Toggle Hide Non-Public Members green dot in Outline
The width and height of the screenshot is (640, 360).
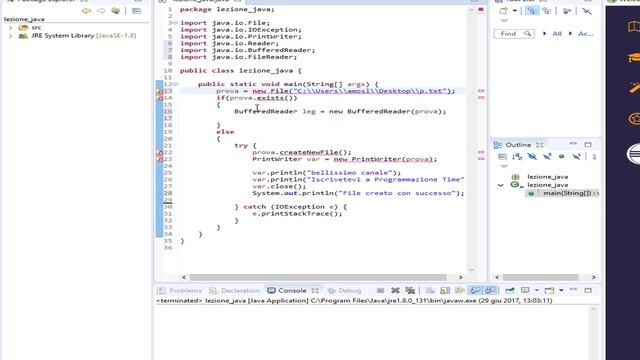click(x=562, y=157)
